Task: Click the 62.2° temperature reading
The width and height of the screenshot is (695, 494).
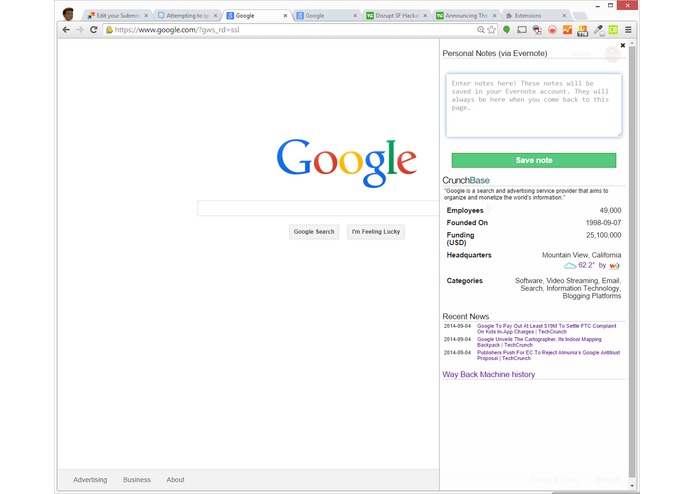Action: (586, 265)
